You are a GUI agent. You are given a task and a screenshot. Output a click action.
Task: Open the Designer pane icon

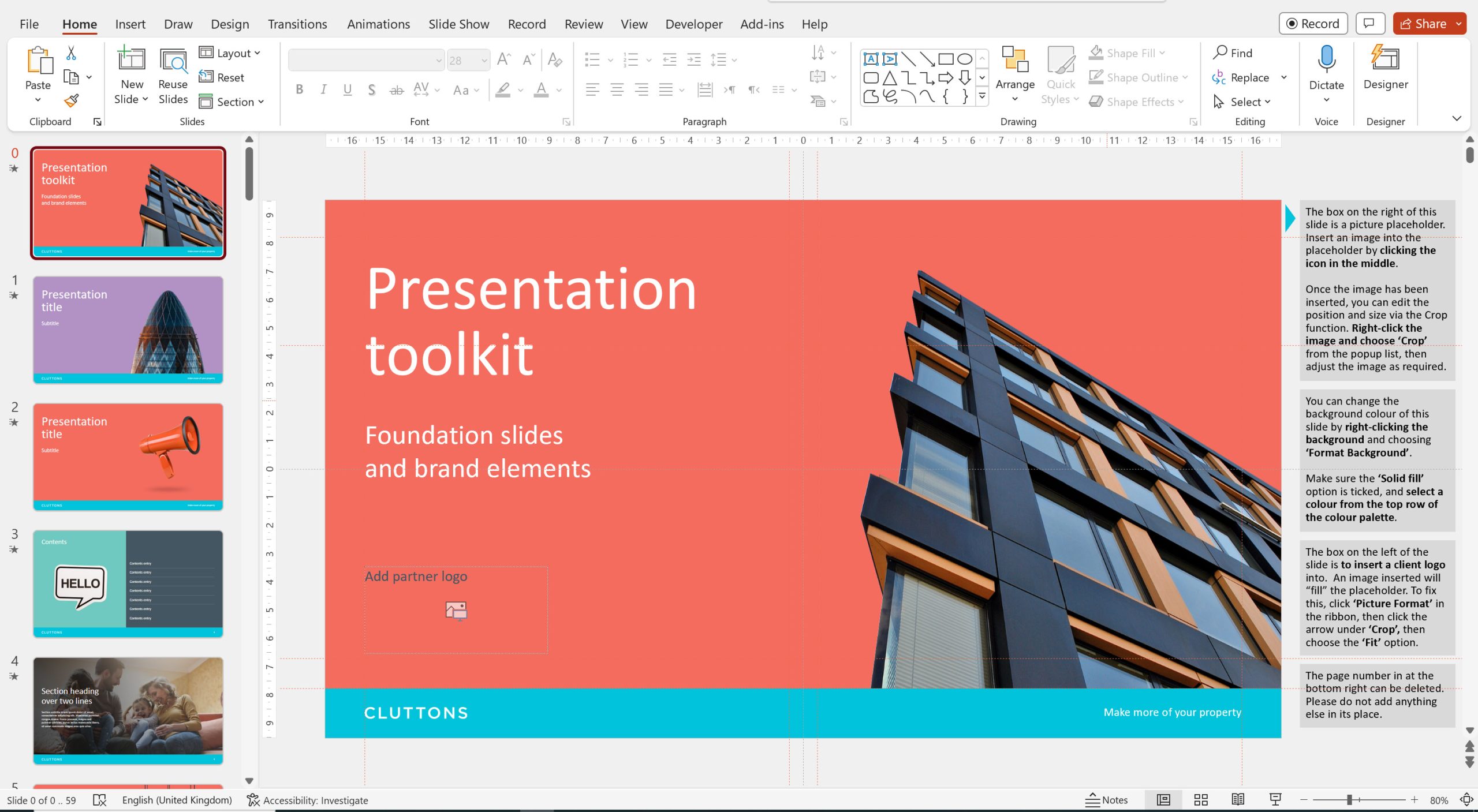[1385, 58]
